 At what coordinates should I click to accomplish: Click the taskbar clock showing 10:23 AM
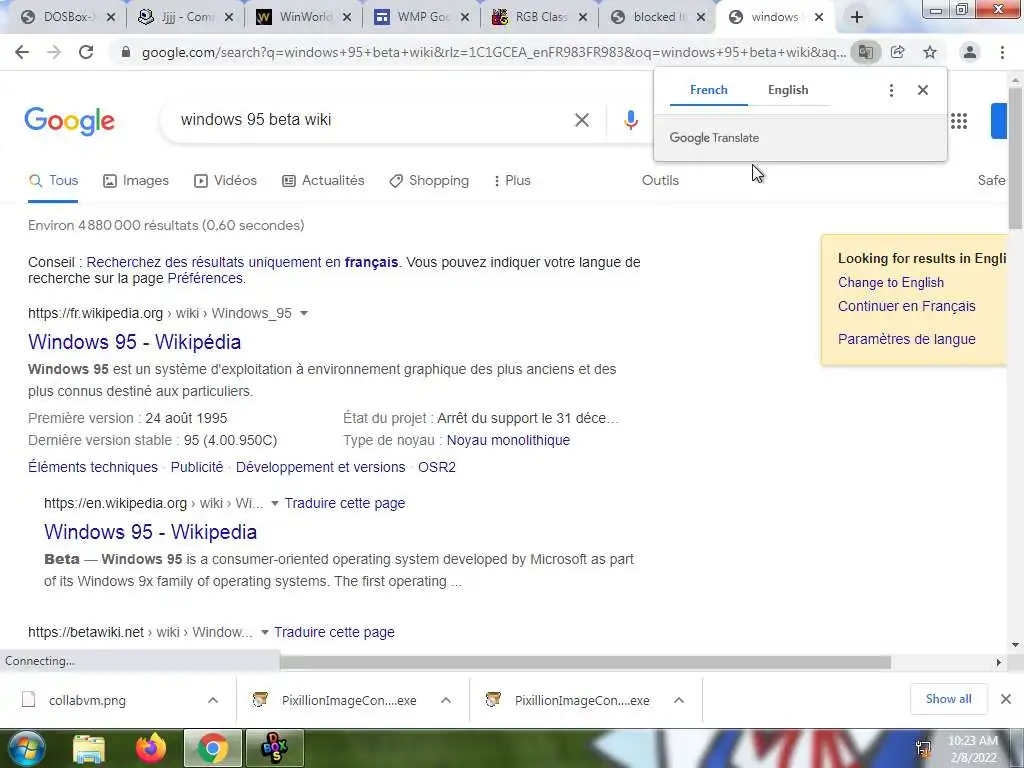(x=972, y=749)
